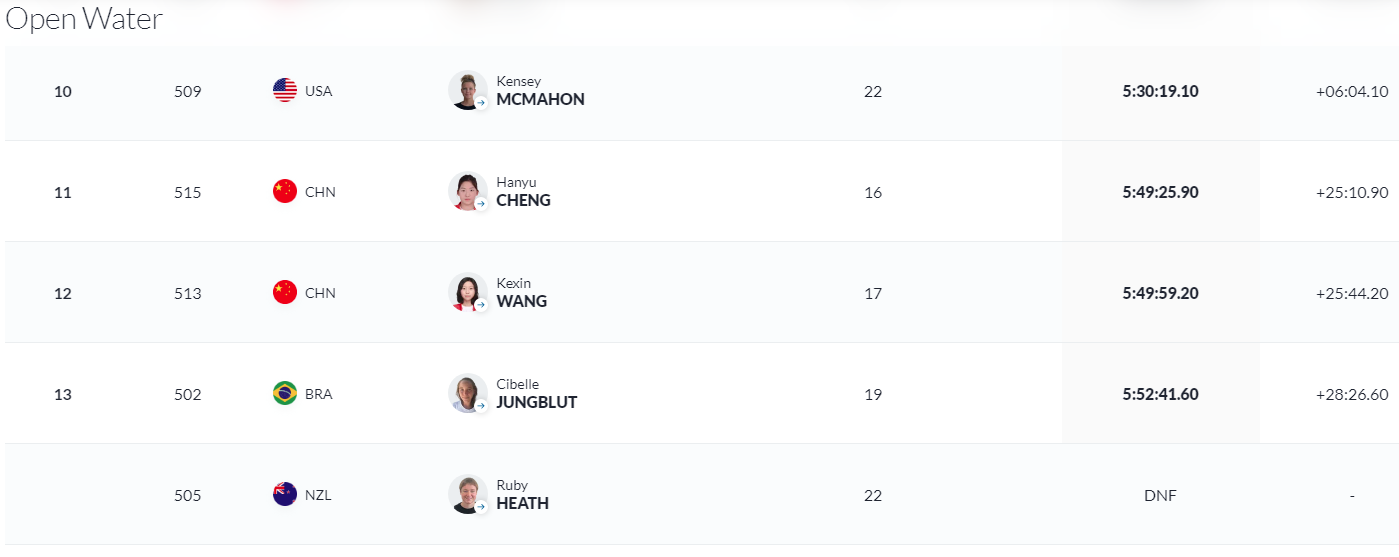The height and width of the screenshot is (557, 1399).
Task: Open Cibelle Jungblut's profile arrow badge
Action: [x=481, y=405]
